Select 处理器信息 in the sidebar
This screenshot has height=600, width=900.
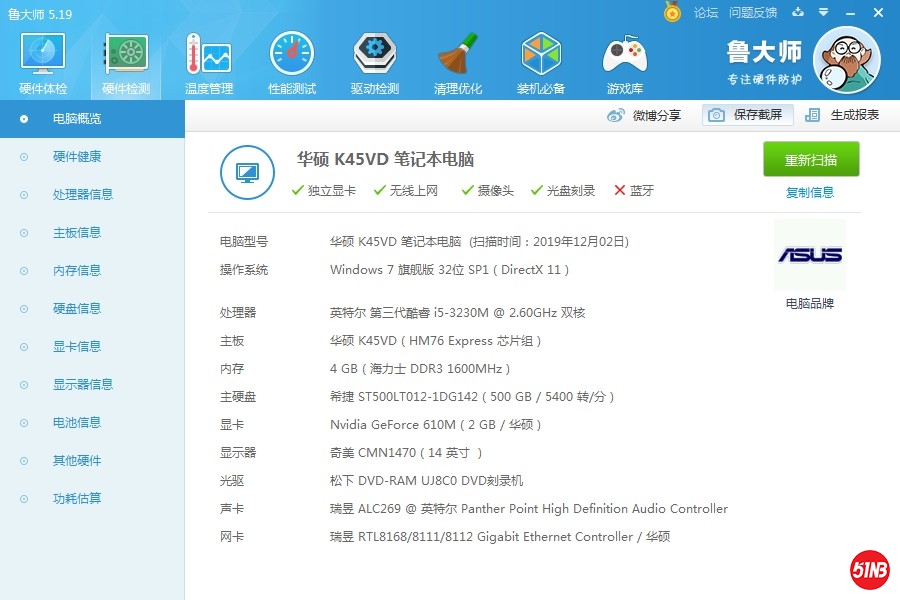[83, 195]
